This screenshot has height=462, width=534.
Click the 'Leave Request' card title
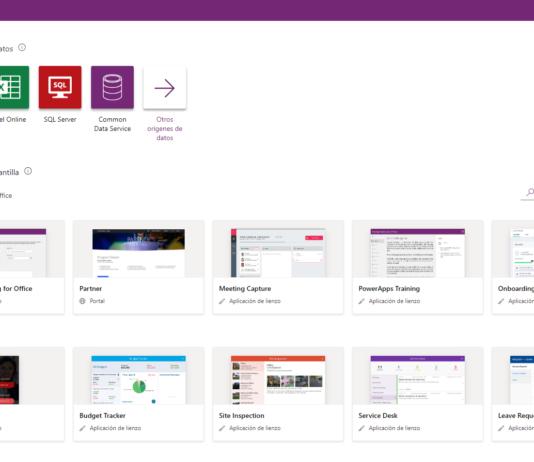[x=516, y=416]
